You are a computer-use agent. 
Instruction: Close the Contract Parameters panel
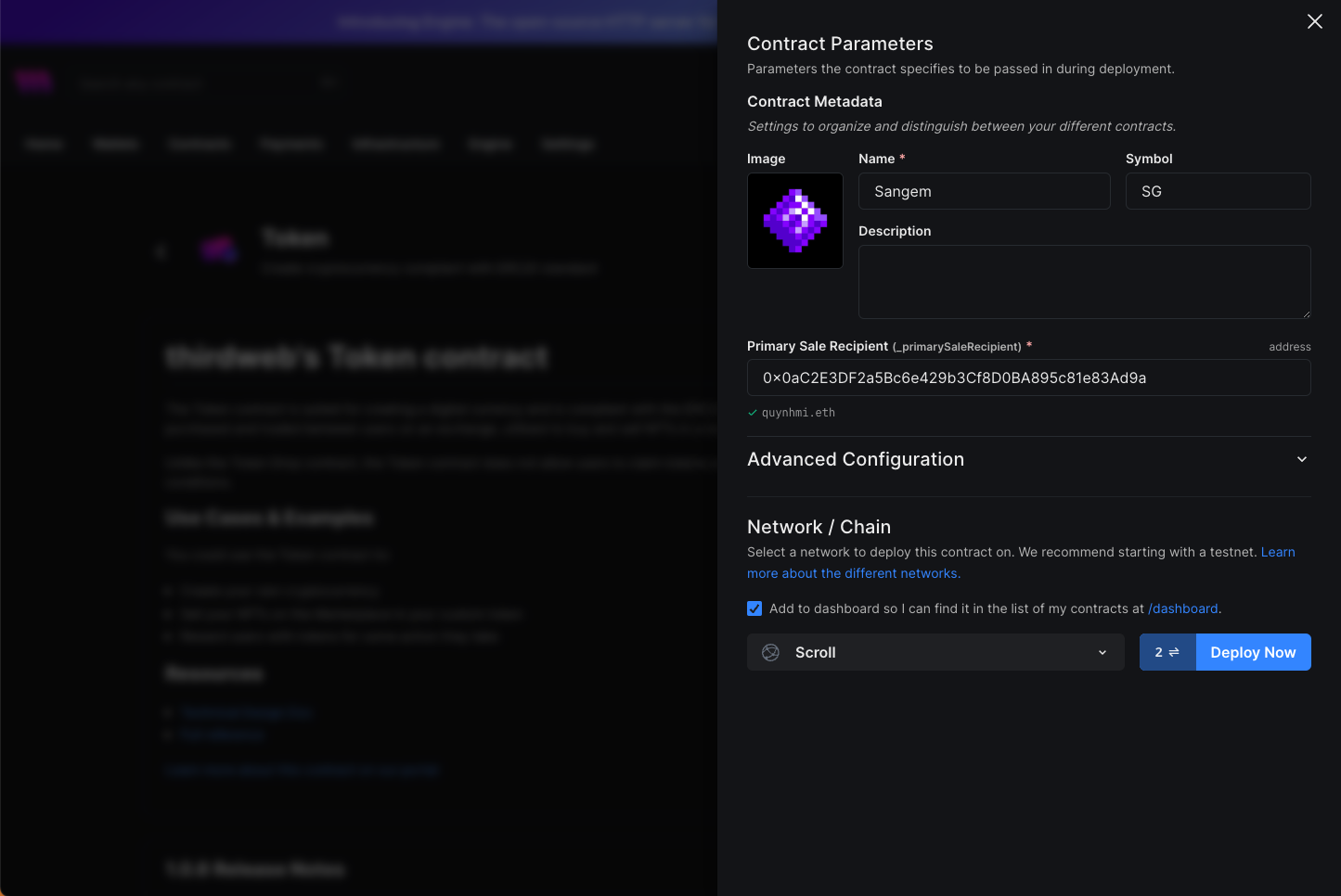click(x=1315, y=21)
